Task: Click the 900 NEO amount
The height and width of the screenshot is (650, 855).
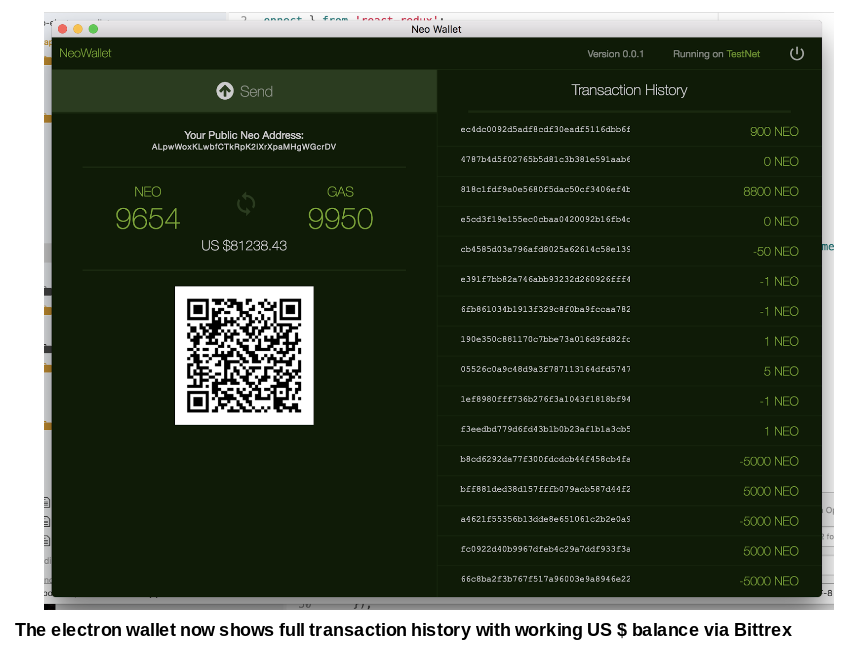Action: coord(774,131)
